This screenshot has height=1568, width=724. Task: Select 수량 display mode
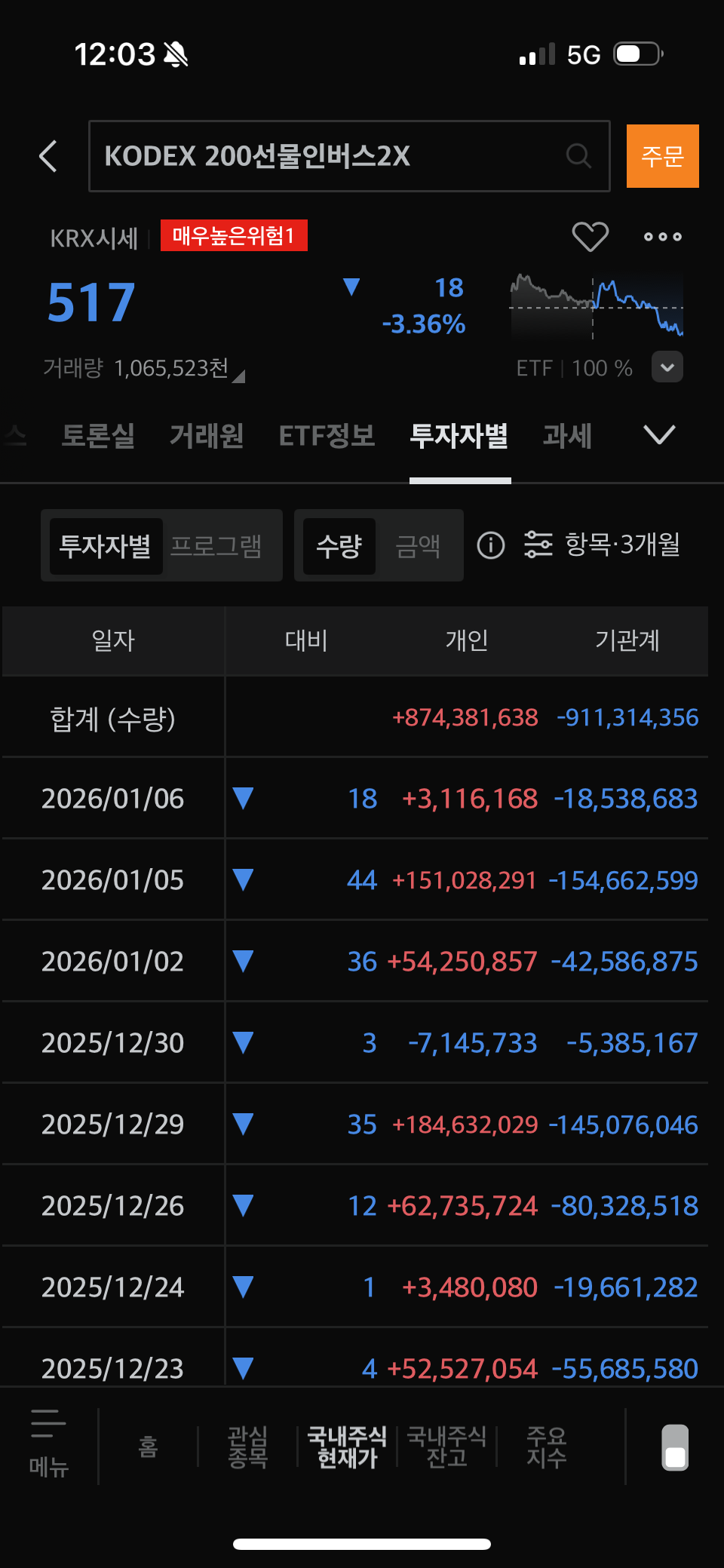[x=339, y=546]
